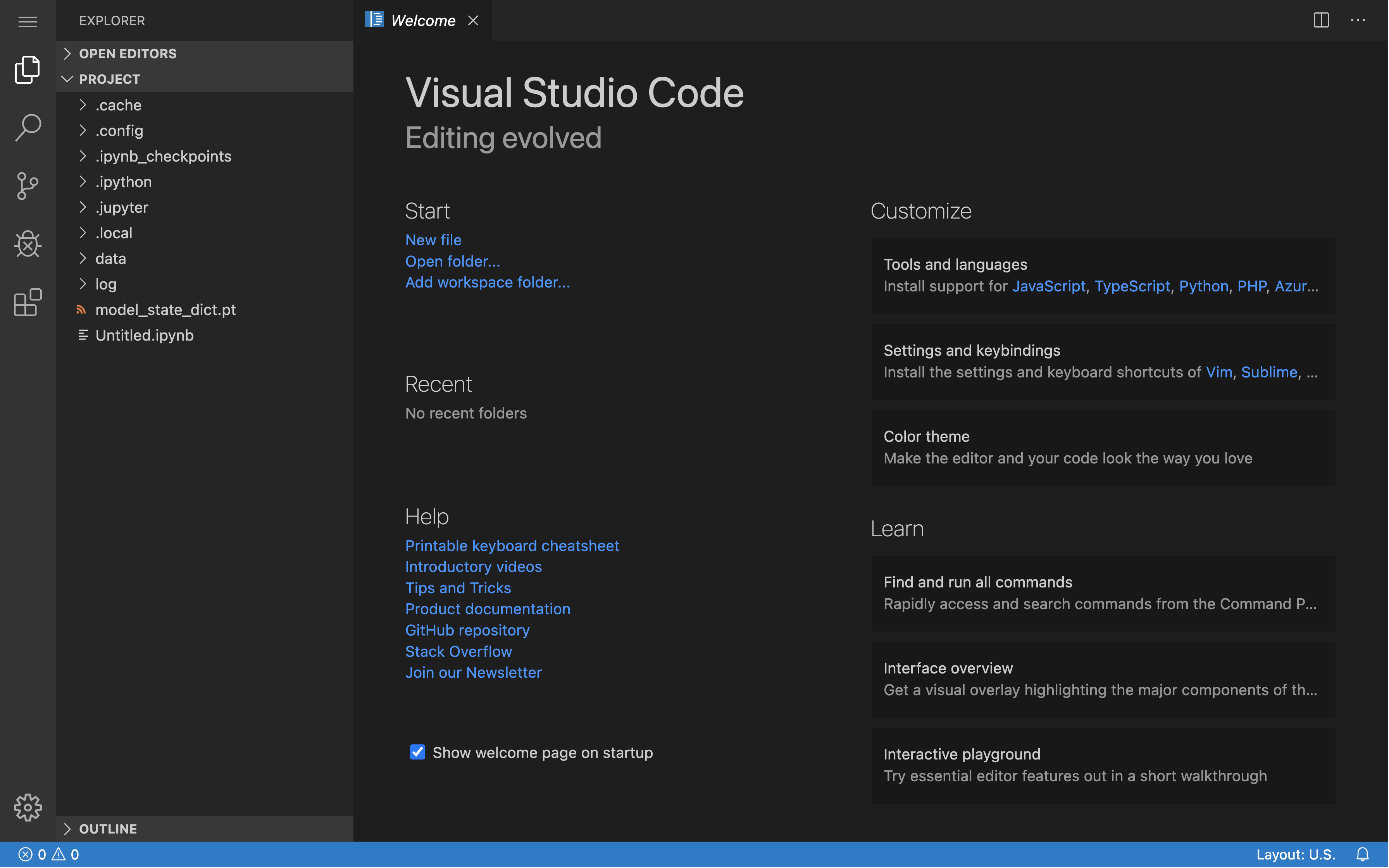Select the Welcome editor tab

click(x=423, y=21)
